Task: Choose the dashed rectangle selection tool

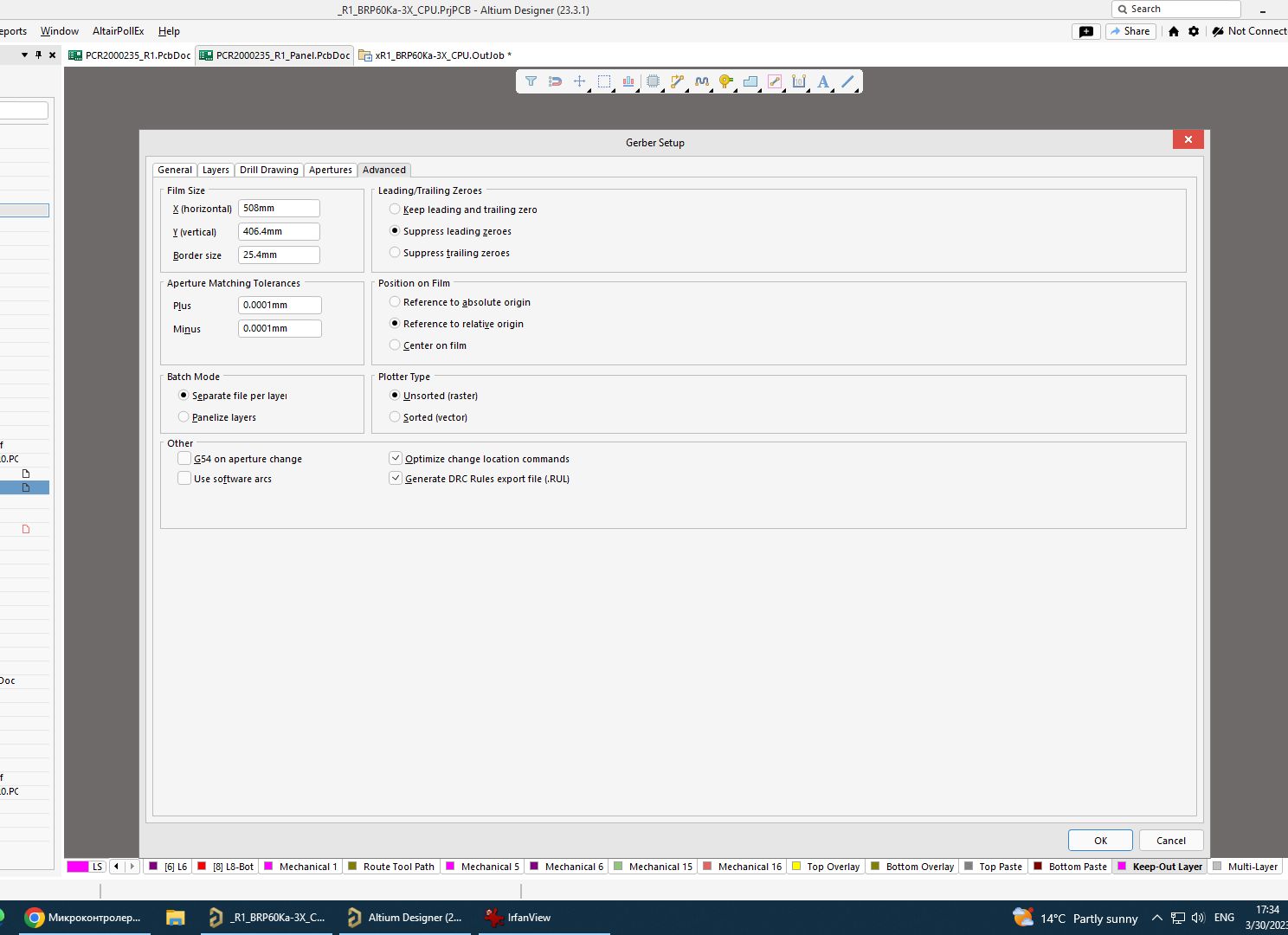Action: 604,81
